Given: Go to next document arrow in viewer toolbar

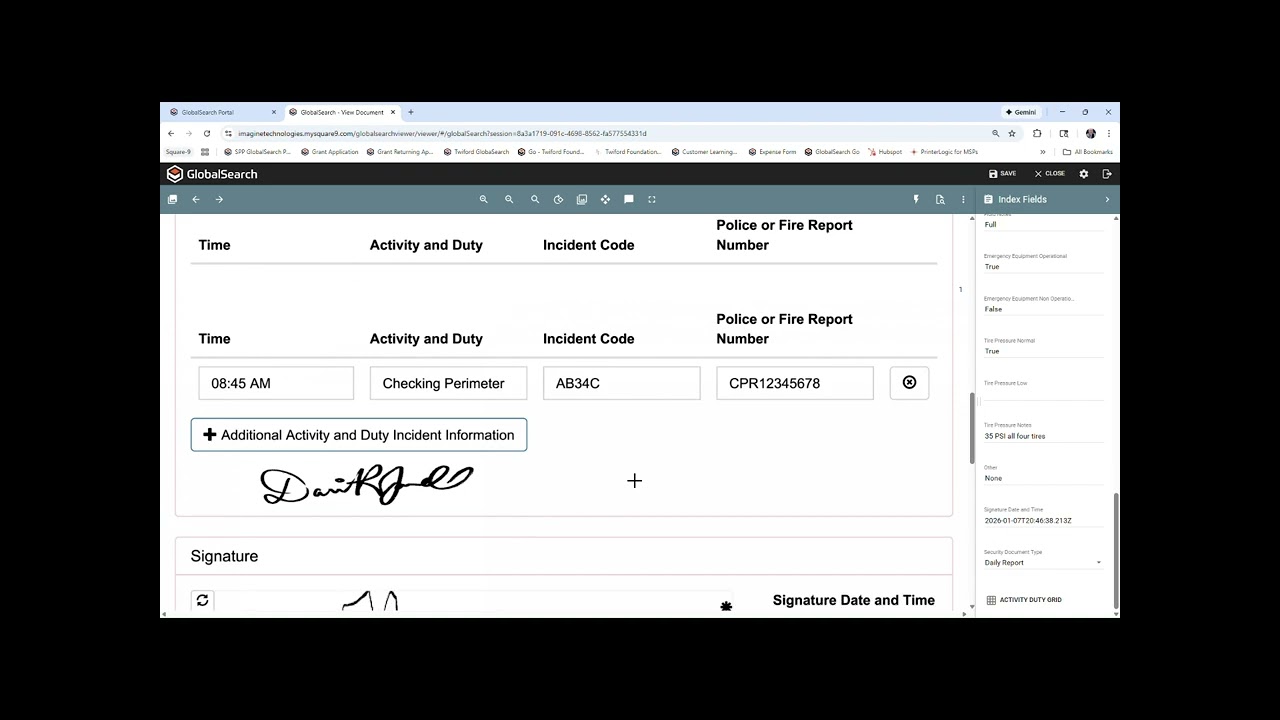Looking at the screenshot, I should pos(219,199).
